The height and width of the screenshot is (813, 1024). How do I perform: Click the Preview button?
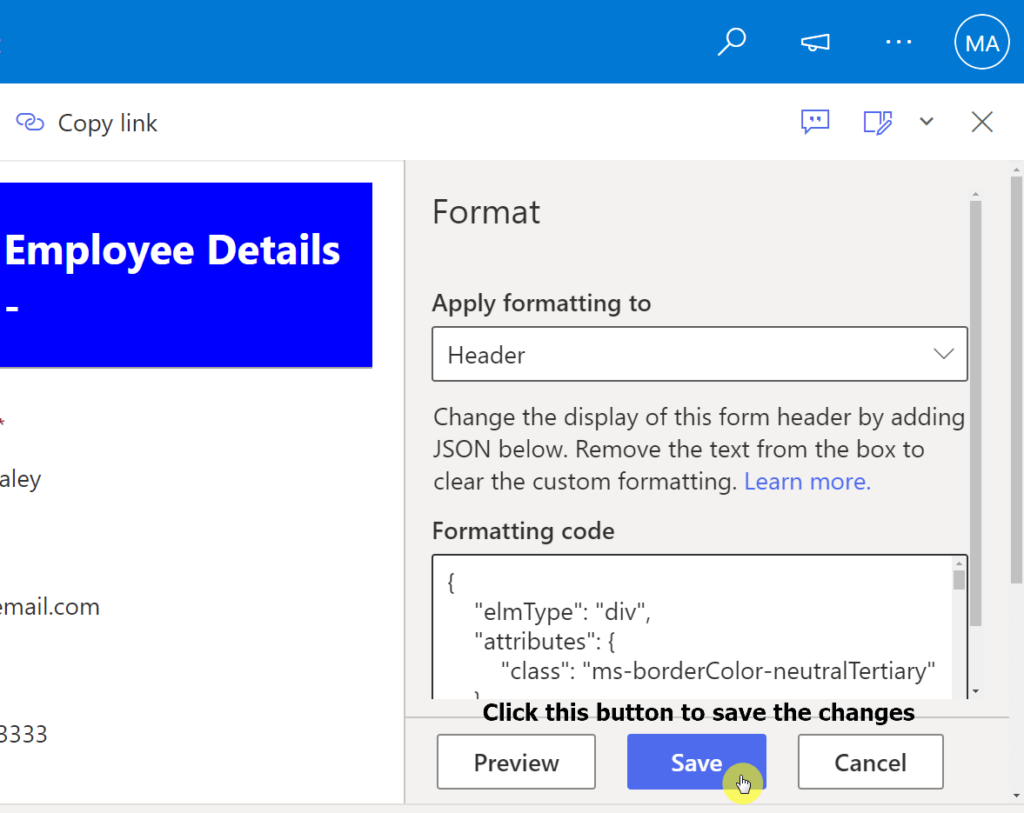click(x=516, y=762)
